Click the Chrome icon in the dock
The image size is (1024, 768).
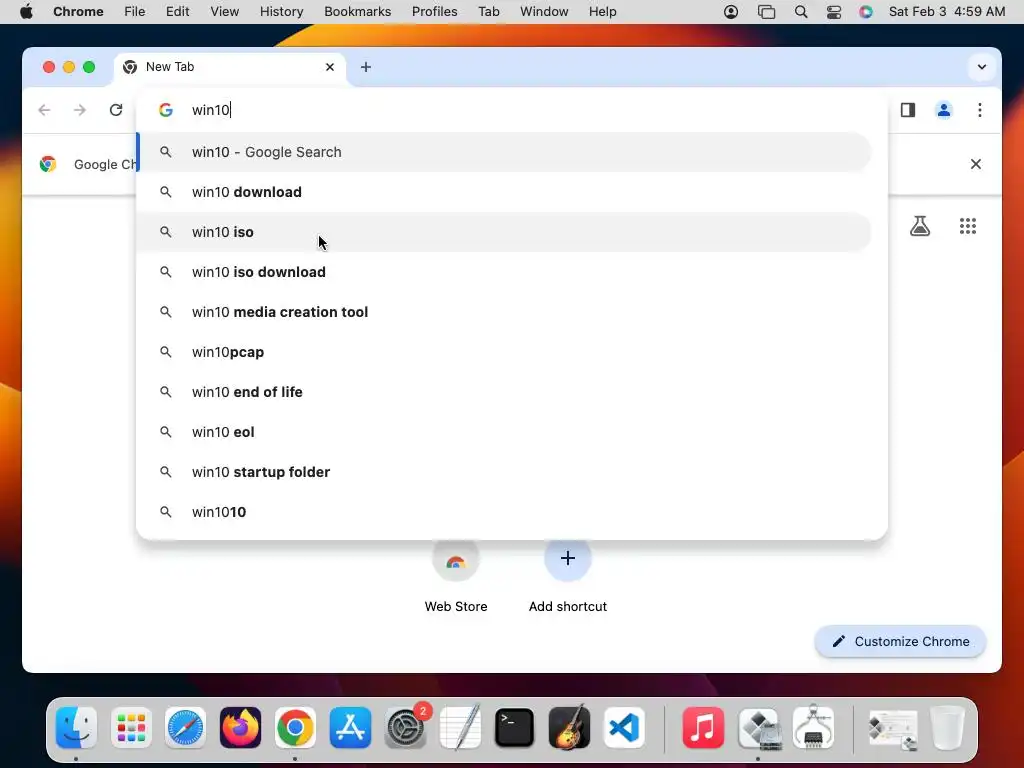click(295, 728)
